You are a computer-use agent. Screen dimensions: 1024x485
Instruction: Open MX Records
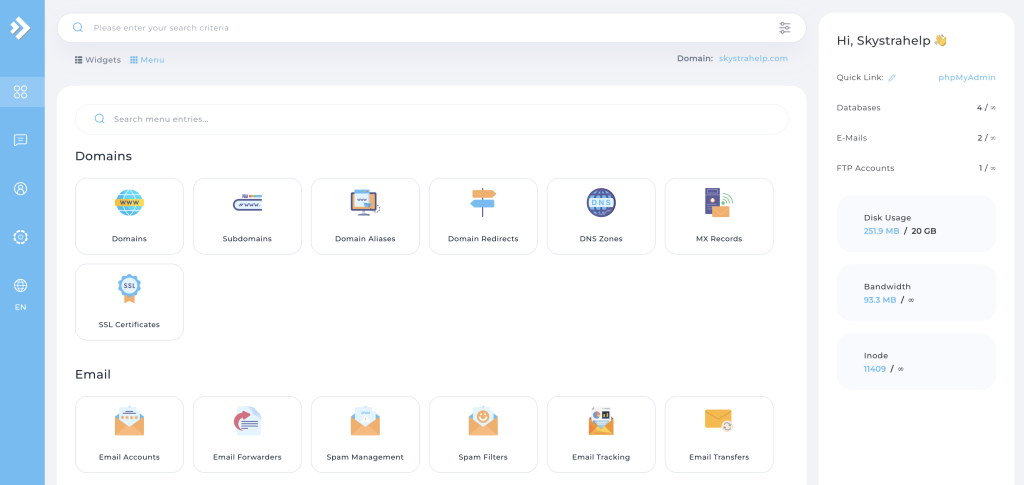(x=719, y=215)
